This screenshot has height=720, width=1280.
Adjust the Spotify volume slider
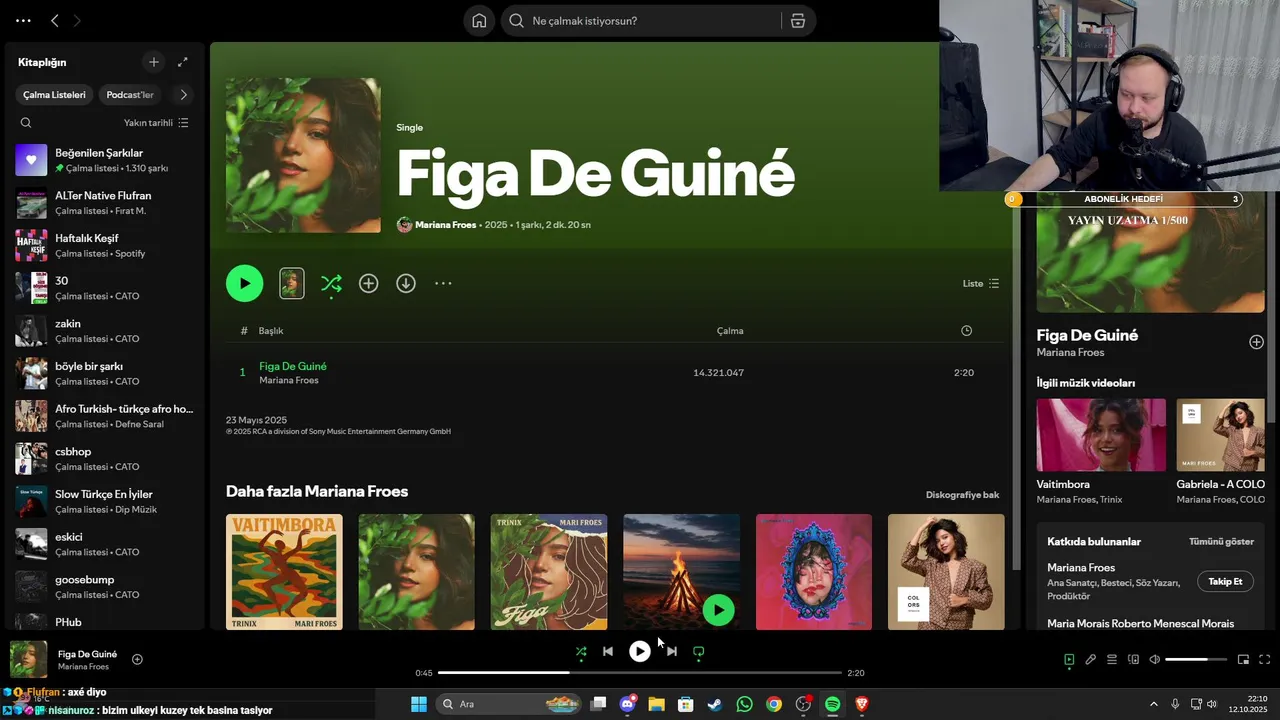[x=1196, y=660]
